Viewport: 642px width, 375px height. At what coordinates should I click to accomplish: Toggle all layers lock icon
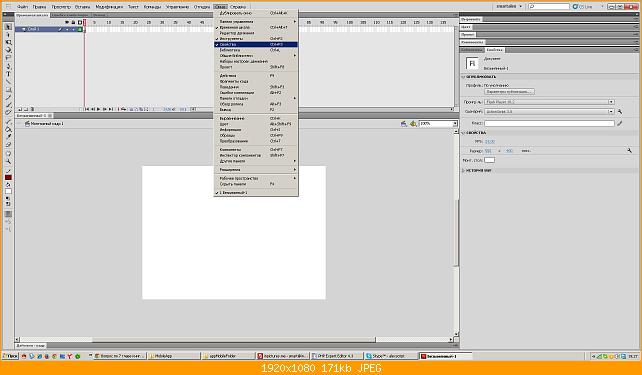pyautogui.click(x=73, y=22)
